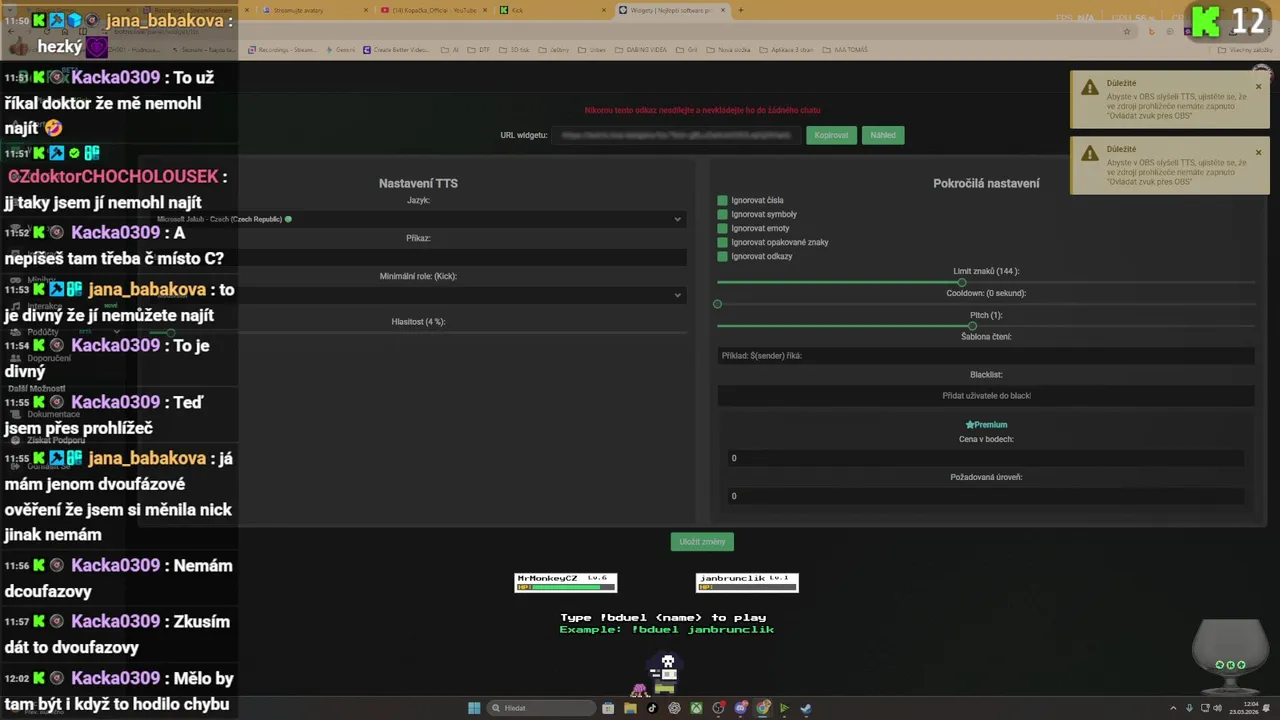Image resolution: width=1280 pixels, height=720 pixels.
Task: Click the "Example: !bduel janbrunclik" text
Action: tap(667, 629)
